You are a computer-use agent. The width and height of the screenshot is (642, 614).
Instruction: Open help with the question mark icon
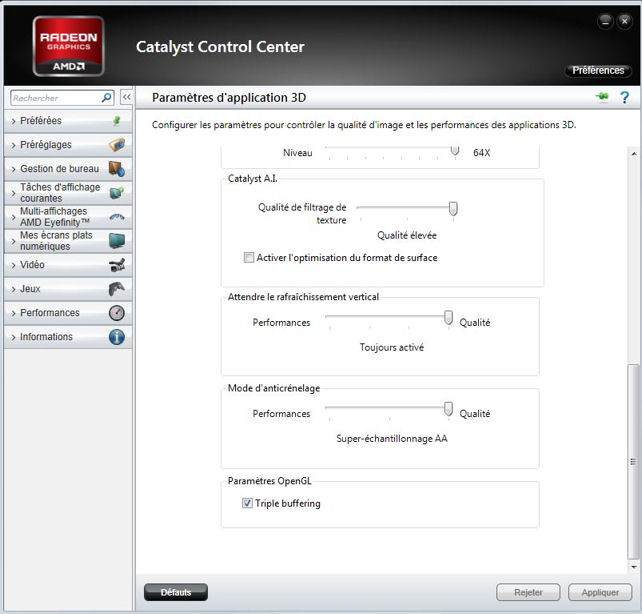coord(624,97)
